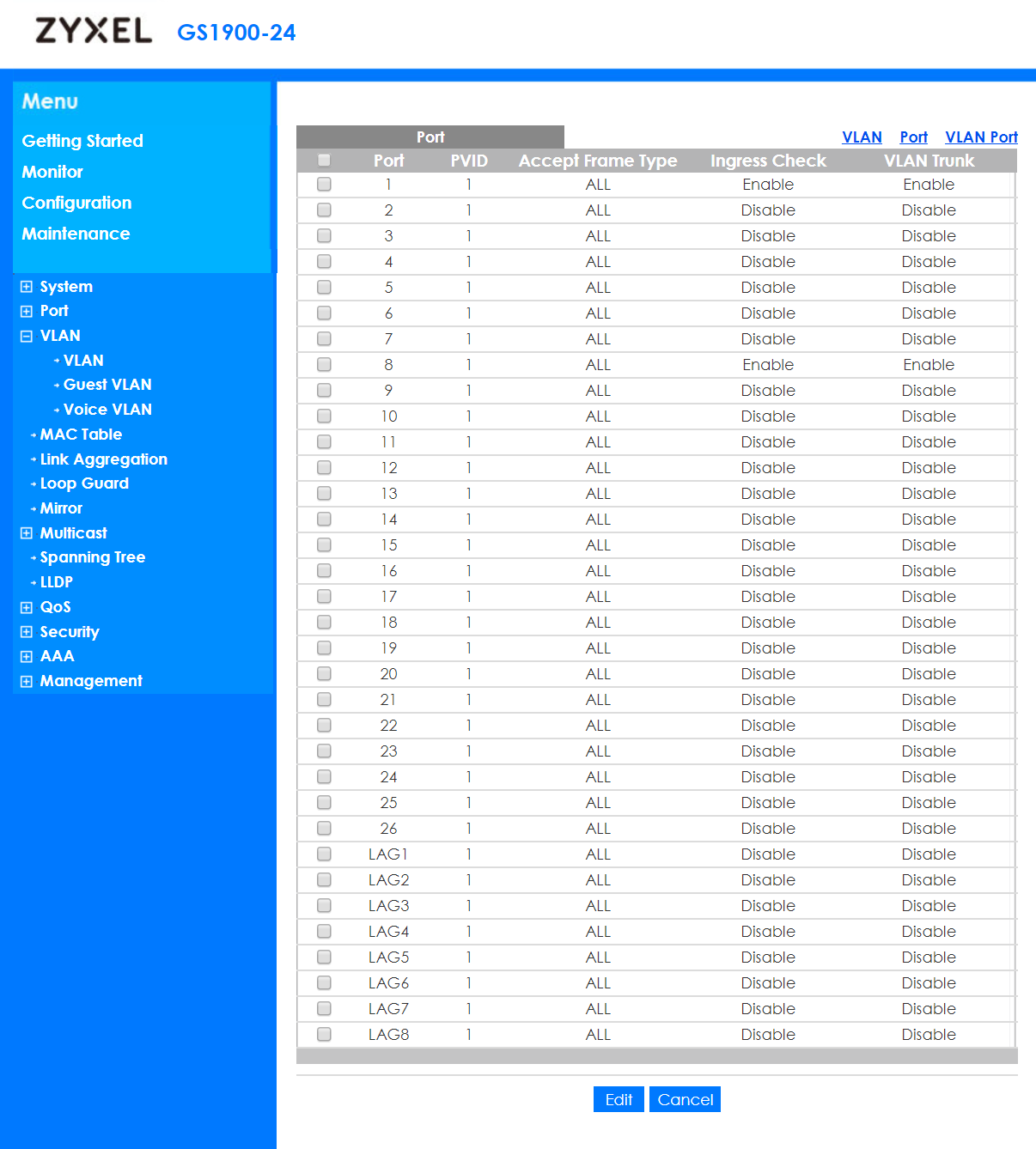This screenshot has width=1036, height=1149.
Task: Tick the checkbox for port 20
Action: coord(324,673)
